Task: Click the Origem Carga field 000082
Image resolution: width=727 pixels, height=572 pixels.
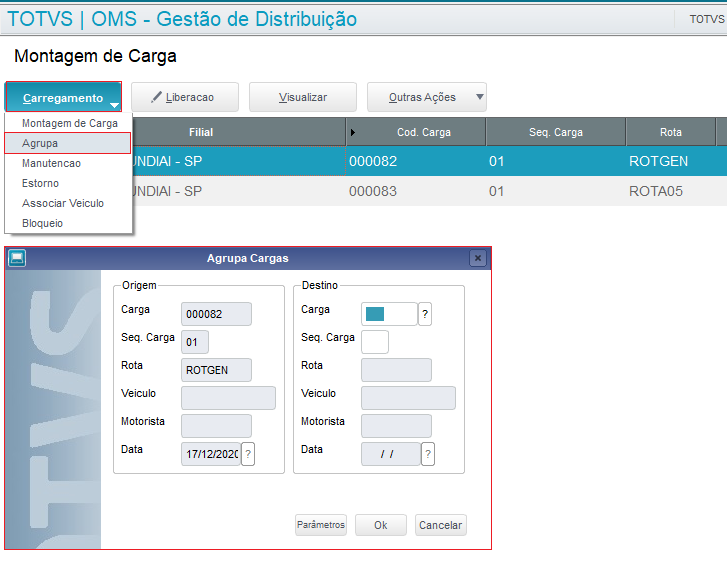Action: [x=216, y=314]
